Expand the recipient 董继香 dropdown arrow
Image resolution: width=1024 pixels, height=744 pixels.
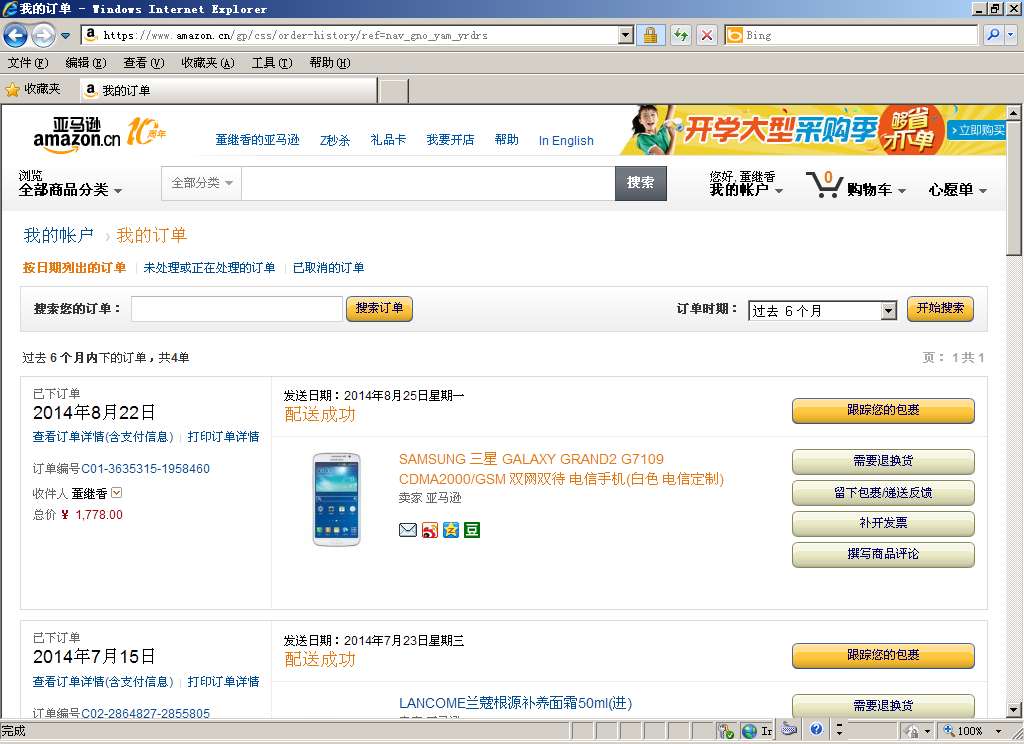117,493
